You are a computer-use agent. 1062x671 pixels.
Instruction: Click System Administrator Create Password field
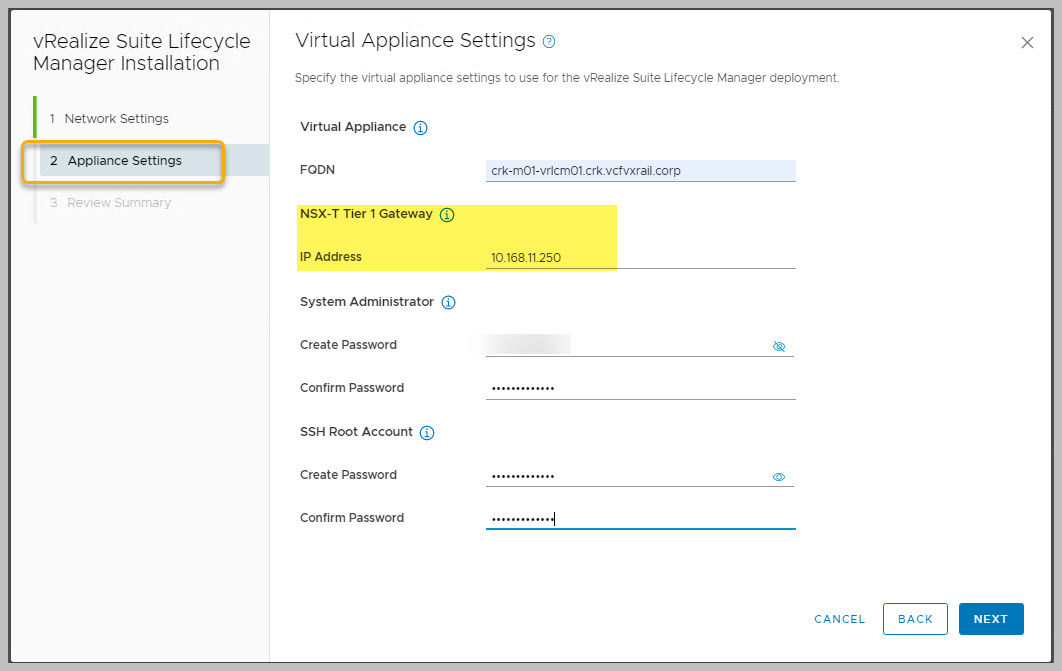pyautogui.click(x=625, y=345)
